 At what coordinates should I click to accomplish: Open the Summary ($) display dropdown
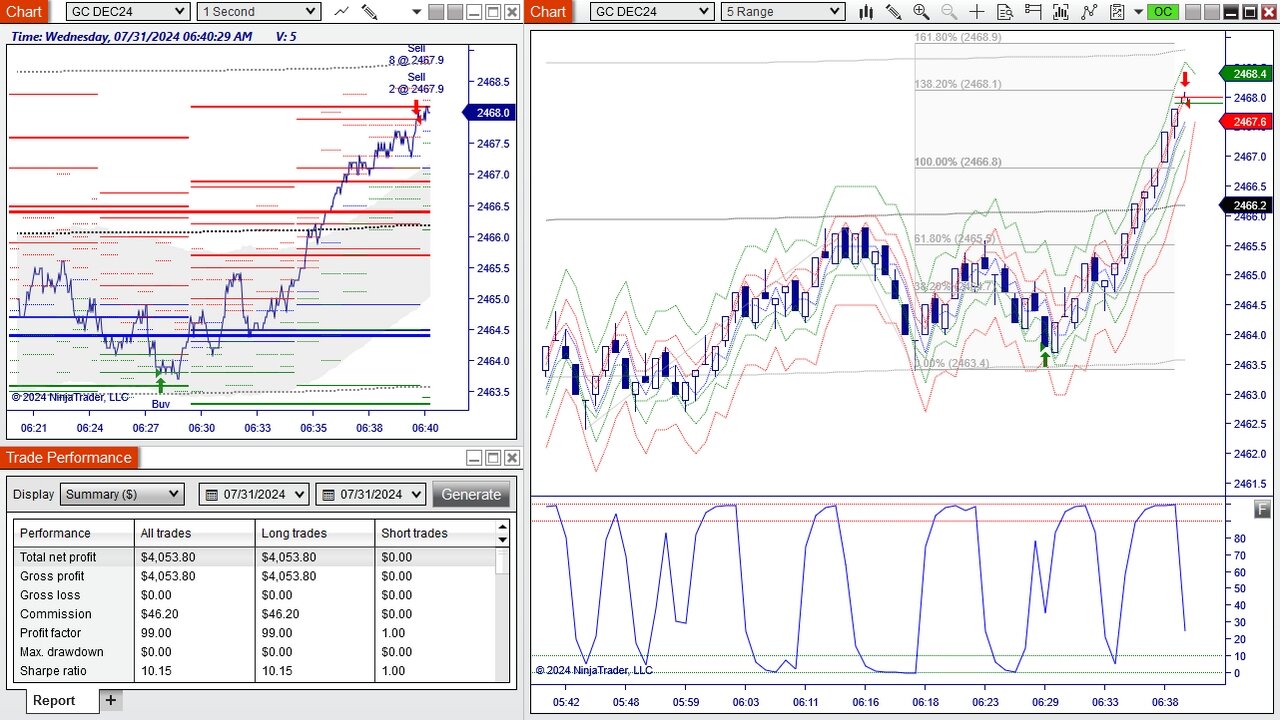coord(122,494)
